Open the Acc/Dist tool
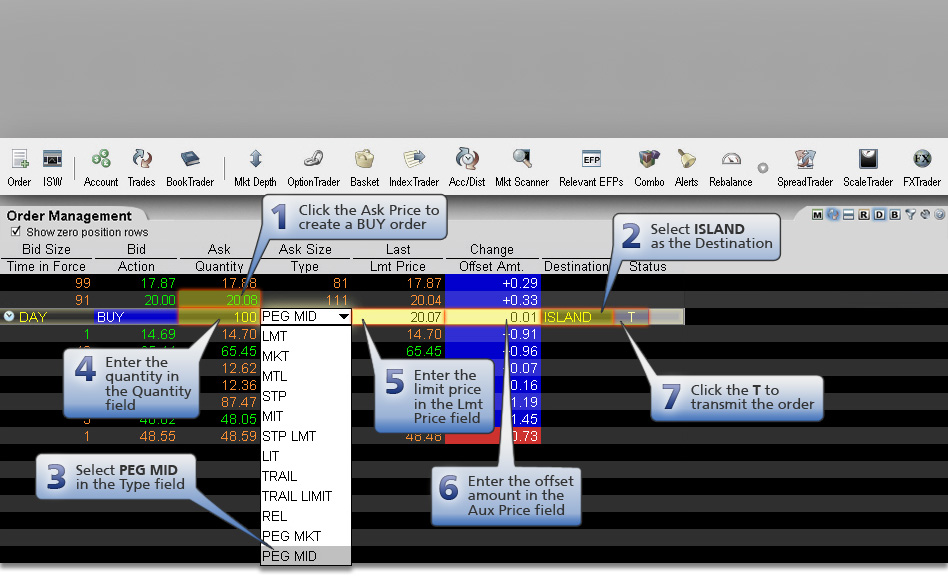This screenshot has width=948, height=580. pyautogui.click(x=467, y=168)
